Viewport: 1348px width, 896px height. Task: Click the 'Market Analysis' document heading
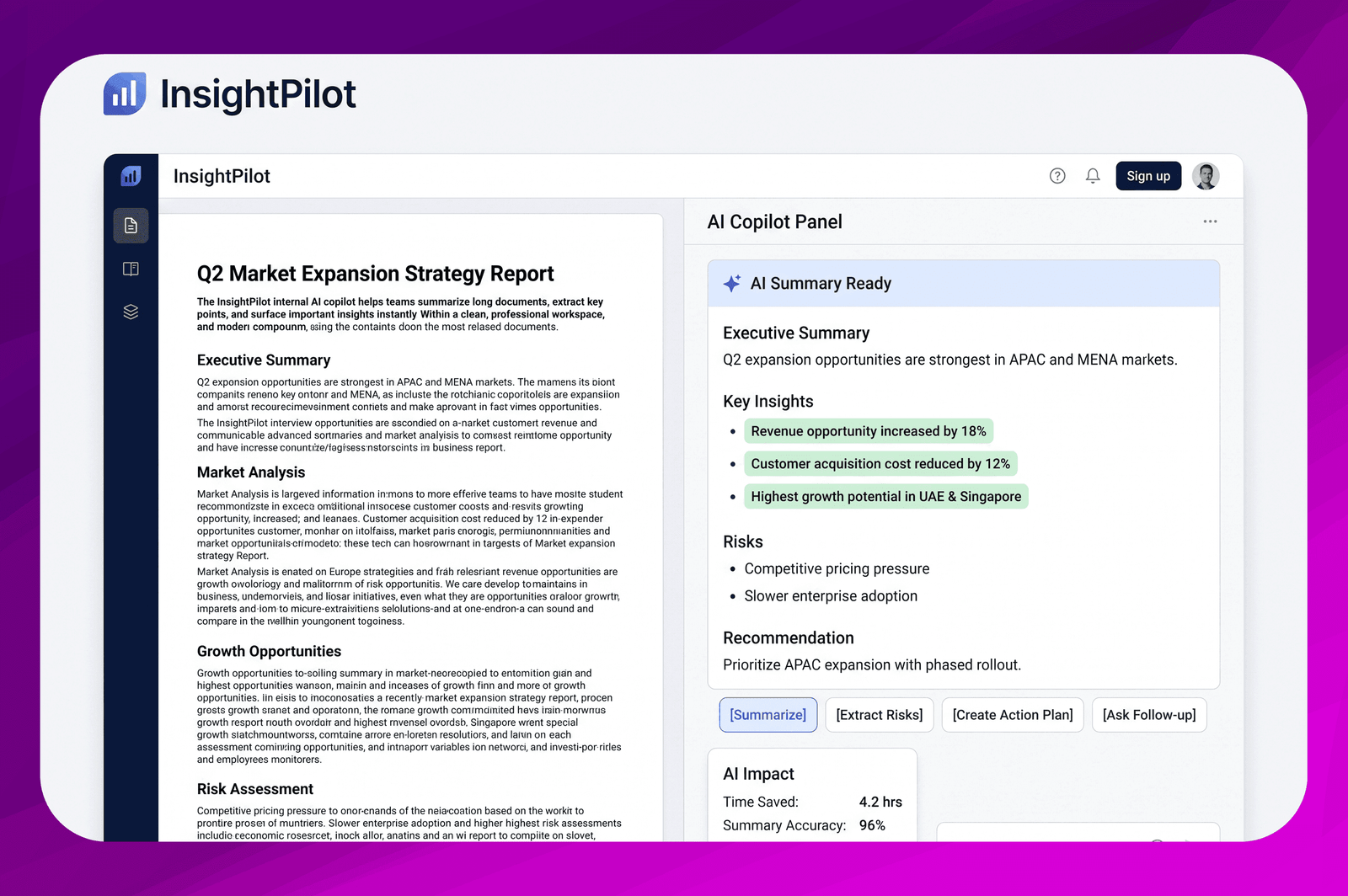(251, 472)
